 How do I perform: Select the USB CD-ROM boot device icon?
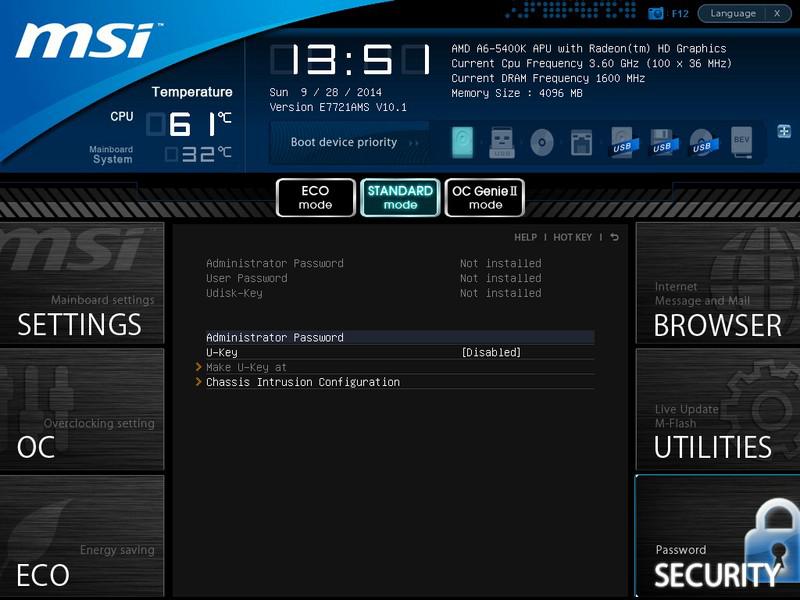point(704,142)
